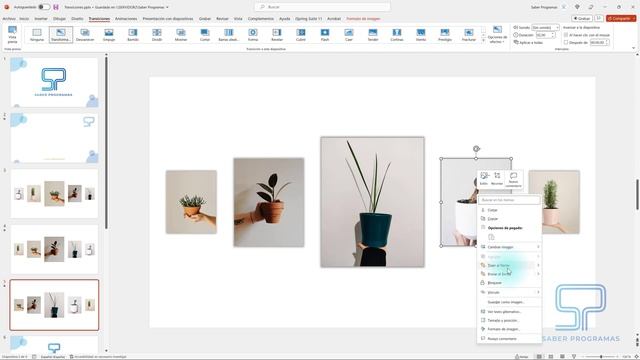The image size is (640, 360).
Task: Apply the Barrido transition
Action: click(133, 35)
